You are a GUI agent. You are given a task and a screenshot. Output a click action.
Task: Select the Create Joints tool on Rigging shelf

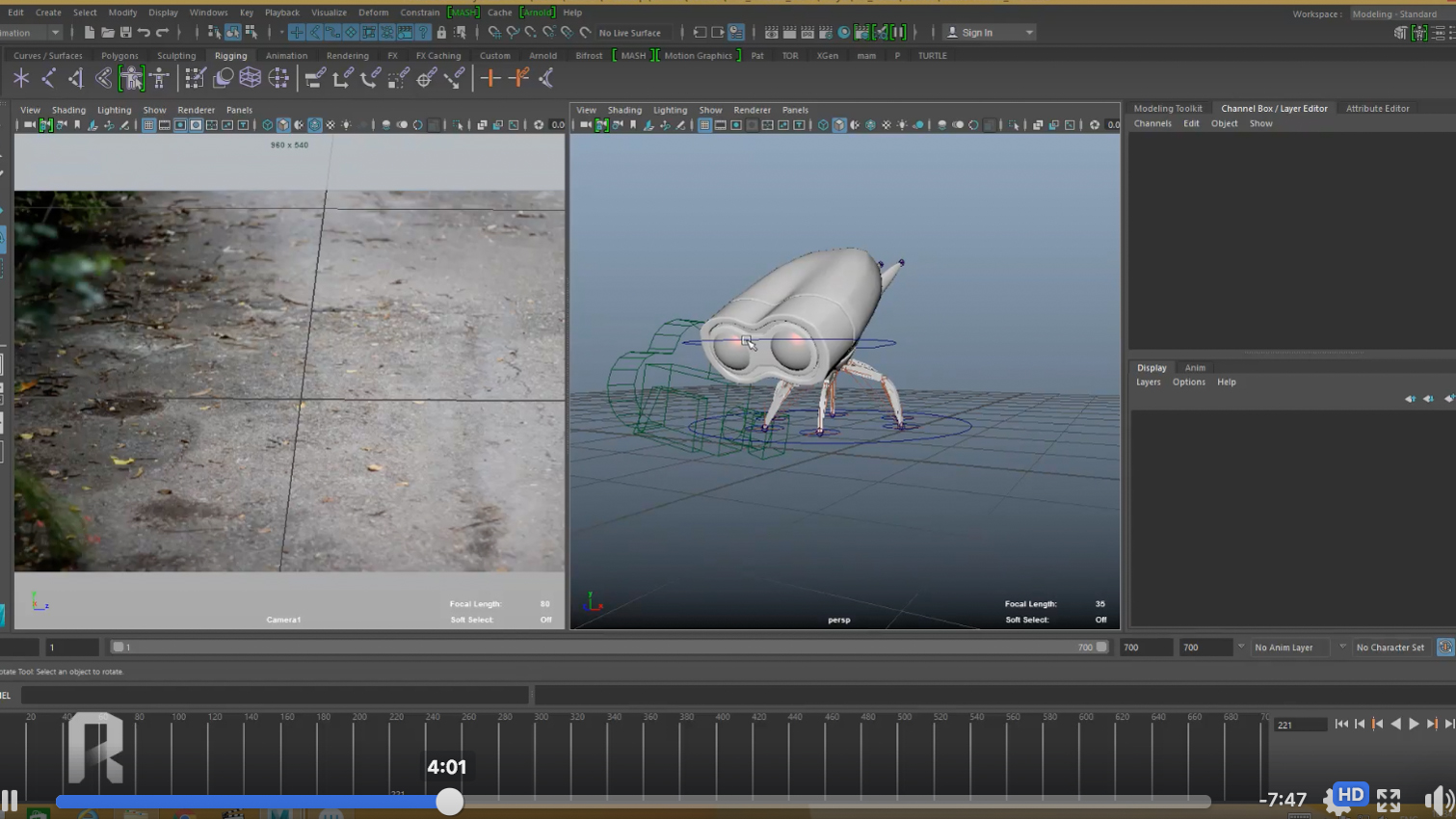48,78
